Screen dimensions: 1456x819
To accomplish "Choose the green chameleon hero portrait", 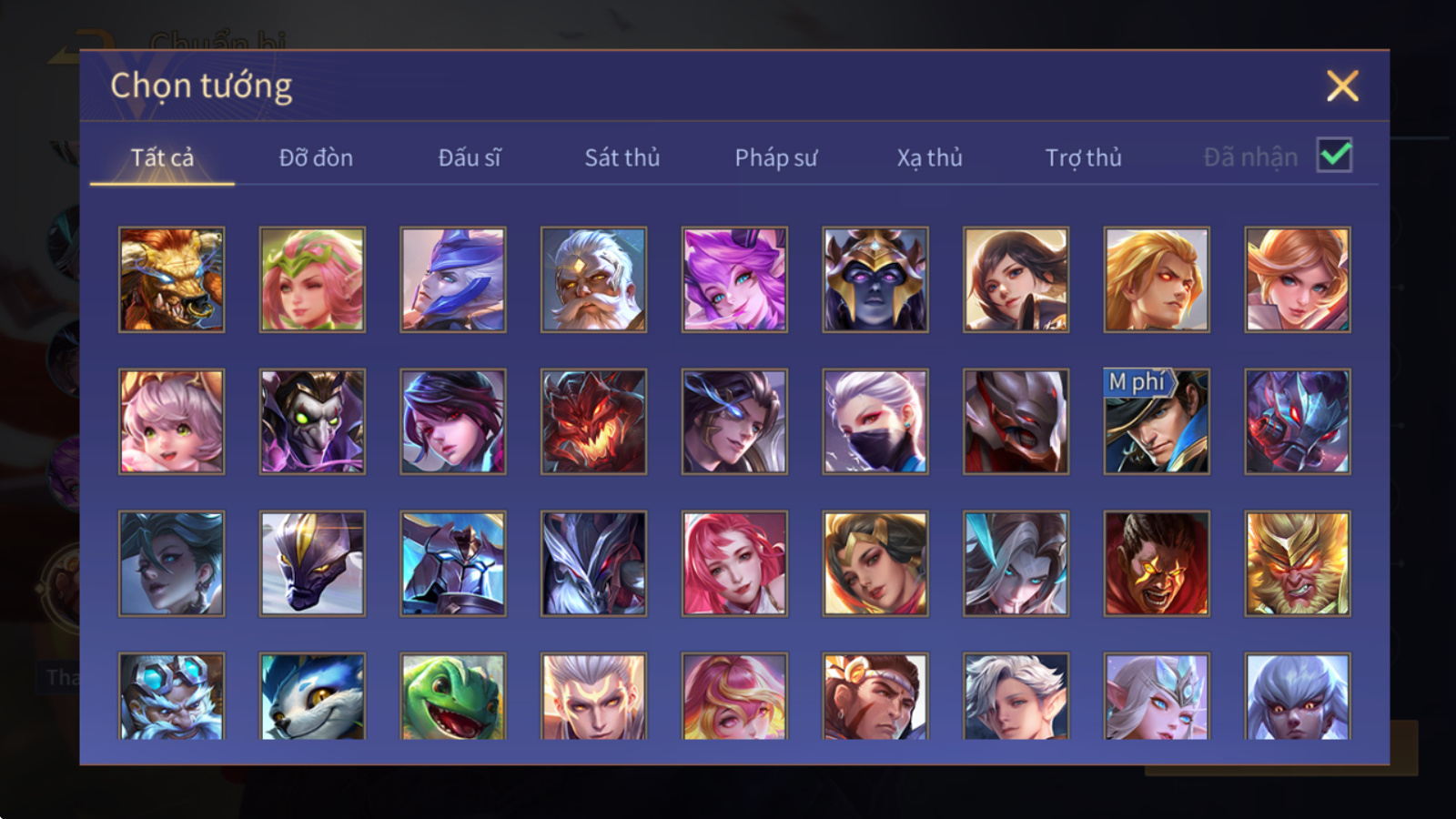I will tap(452, 695).
